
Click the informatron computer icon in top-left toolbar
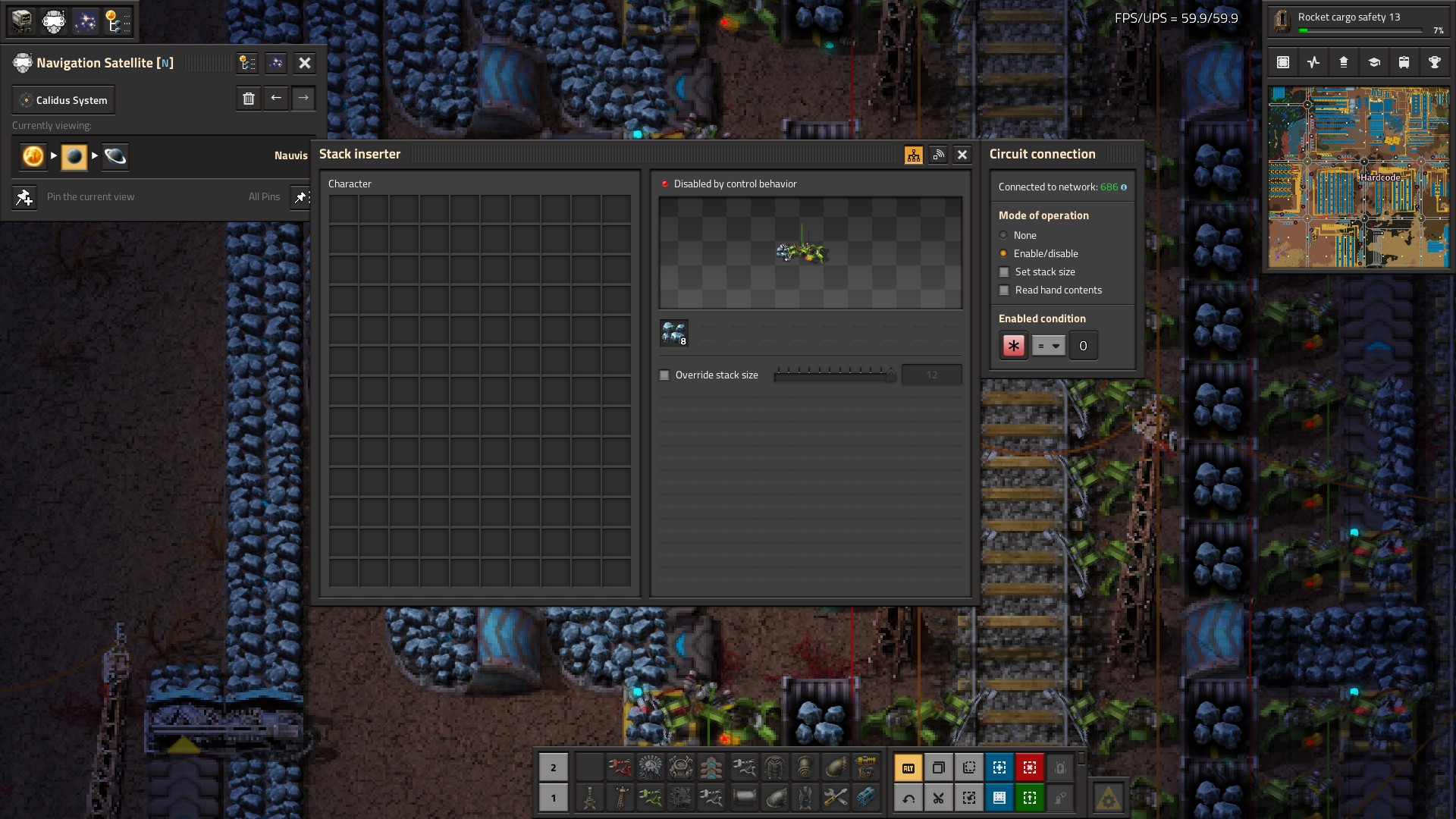tap(22, 21)
